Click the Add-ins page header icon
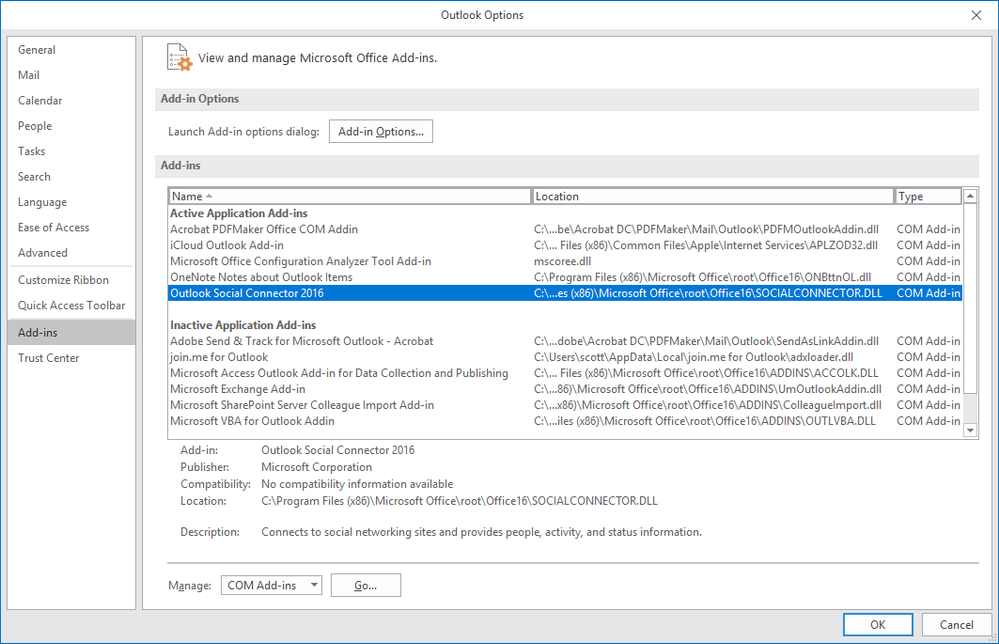Screen dimensions: 999x644 tap(179, 57)
